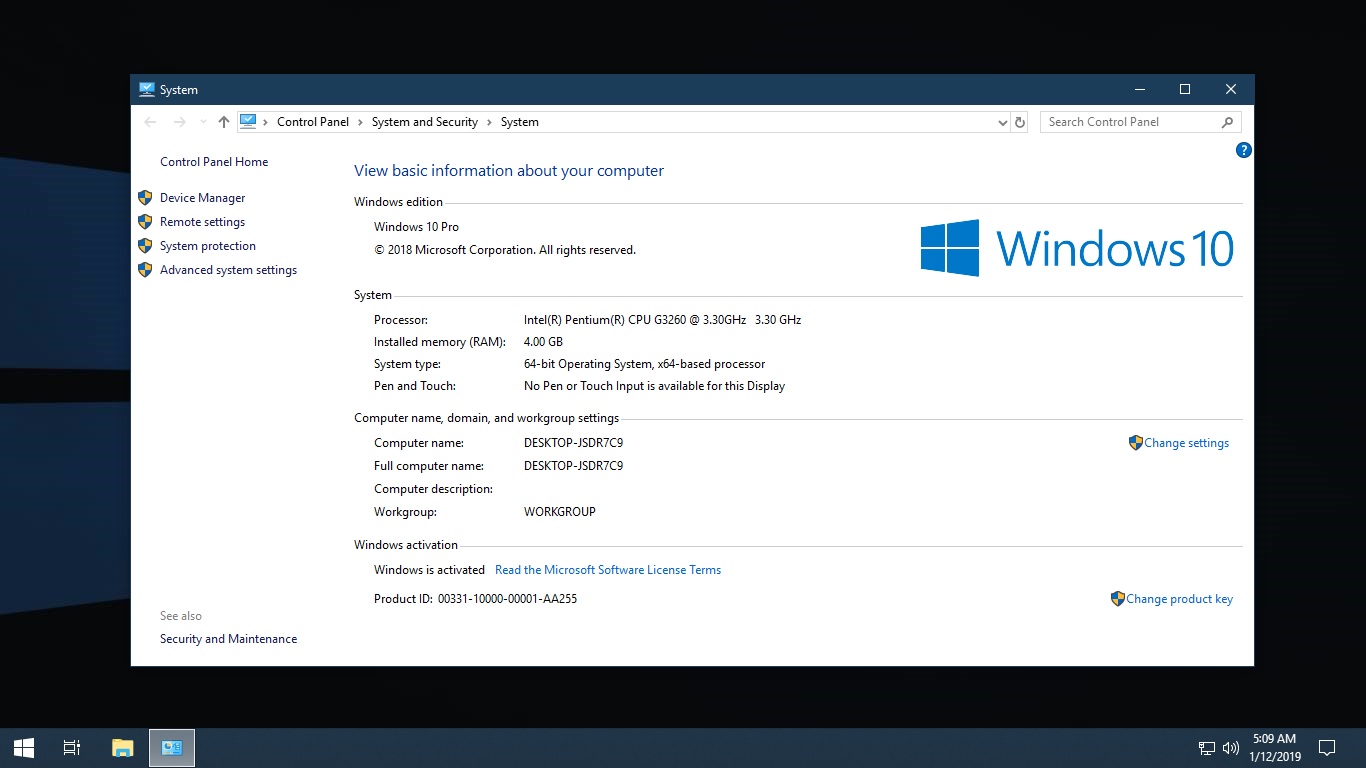
Task: Go to Control Panel Home
Action: pos(214,162)
